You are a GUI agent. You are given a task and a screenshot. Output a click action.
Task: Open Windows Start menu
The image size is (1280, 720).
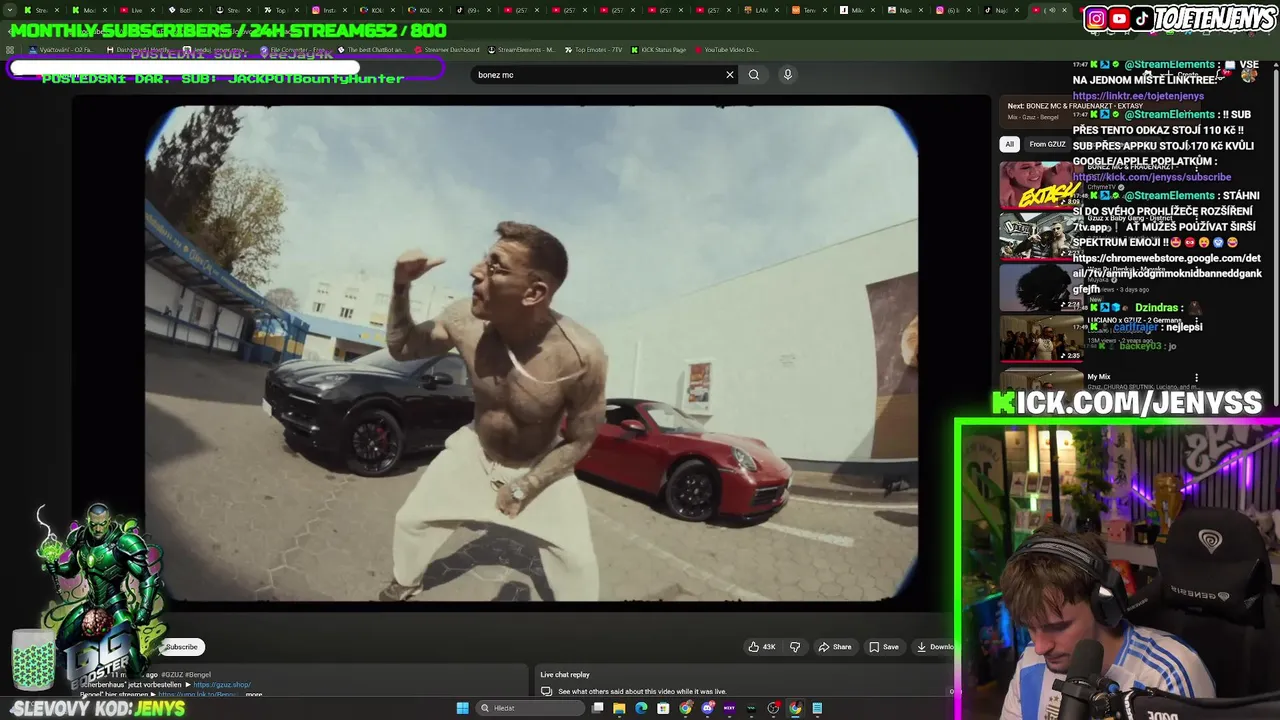[x=462, y=708]
